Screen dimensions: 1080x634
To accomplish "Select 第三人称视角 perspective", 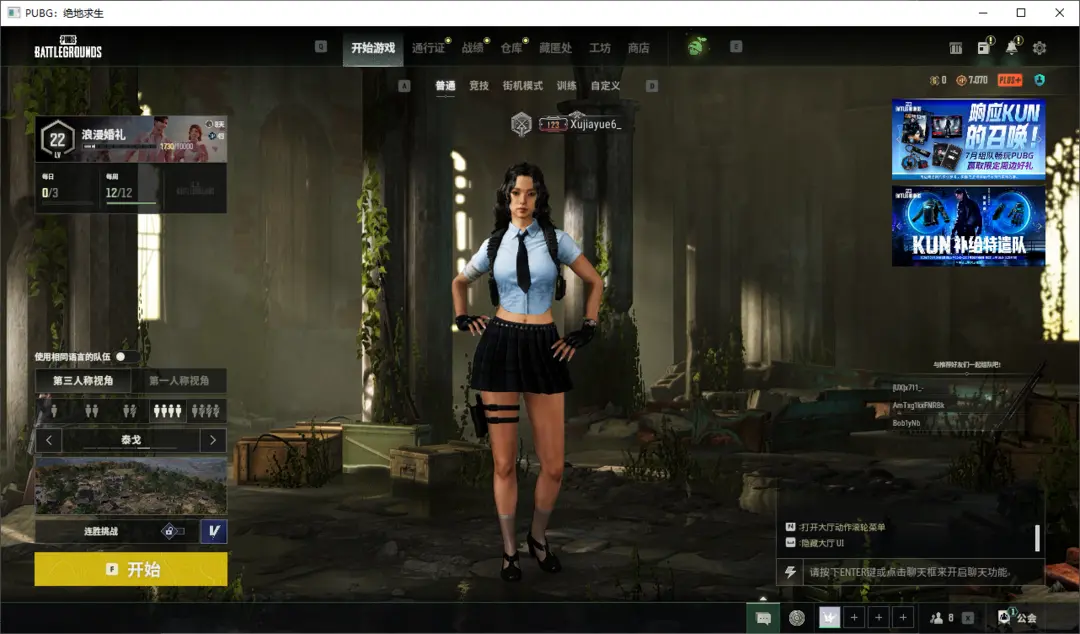I will [x=83, y=380].
